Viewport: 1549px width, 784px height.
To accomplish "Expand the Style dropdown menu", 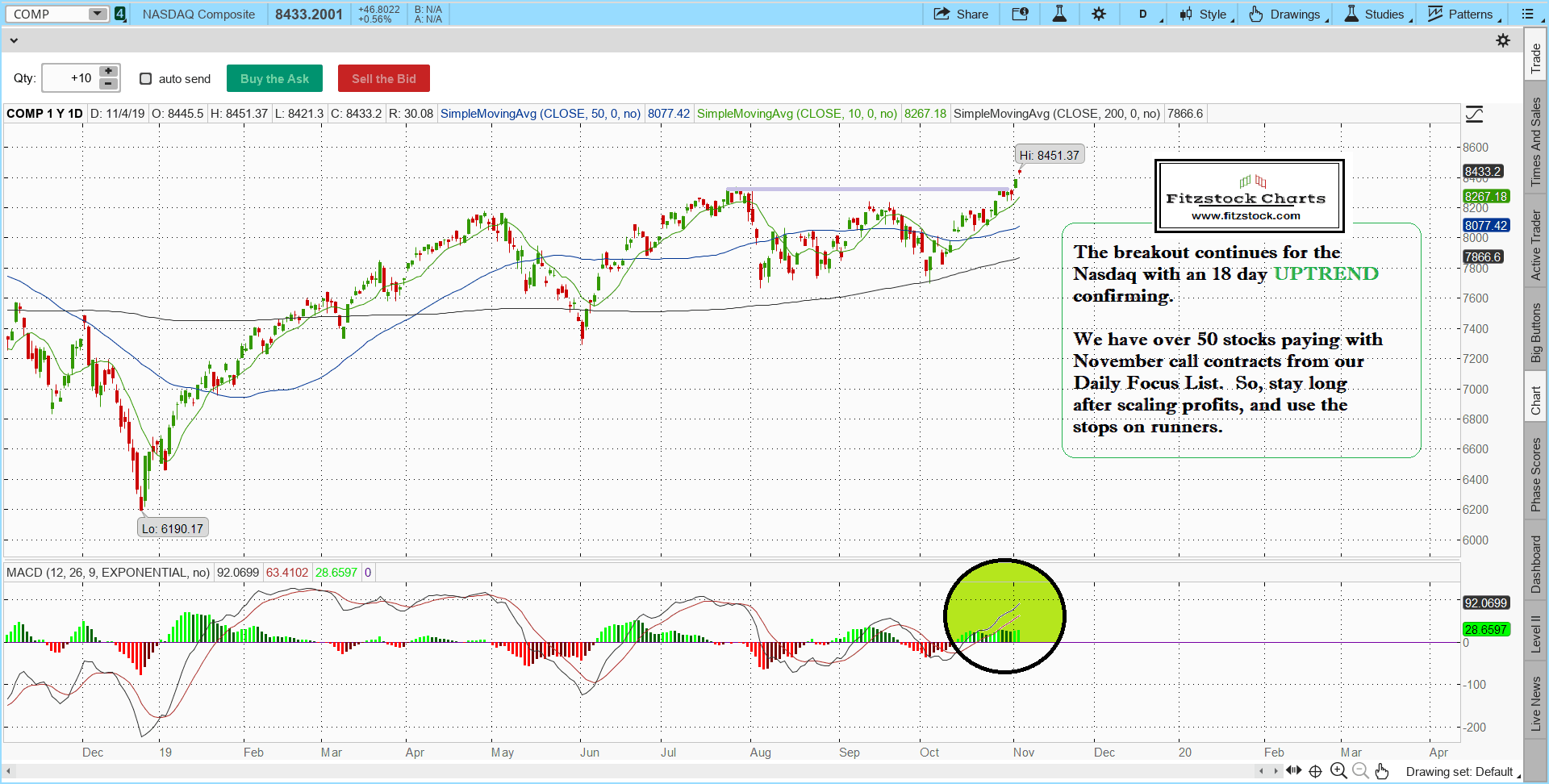I will 1207,14.
